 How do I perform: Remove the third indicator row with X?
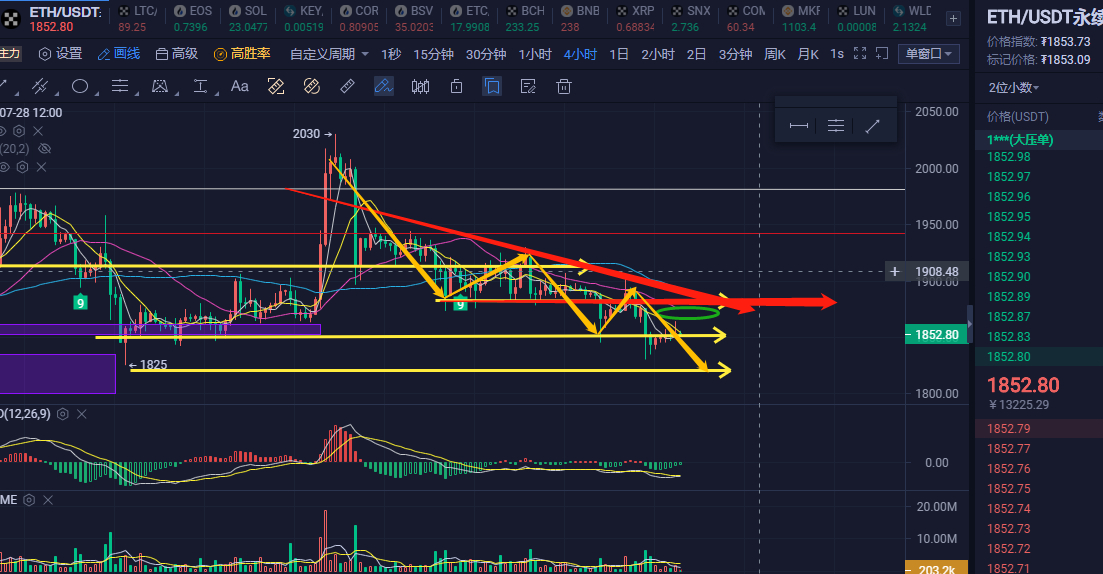[x=42, y=167]
